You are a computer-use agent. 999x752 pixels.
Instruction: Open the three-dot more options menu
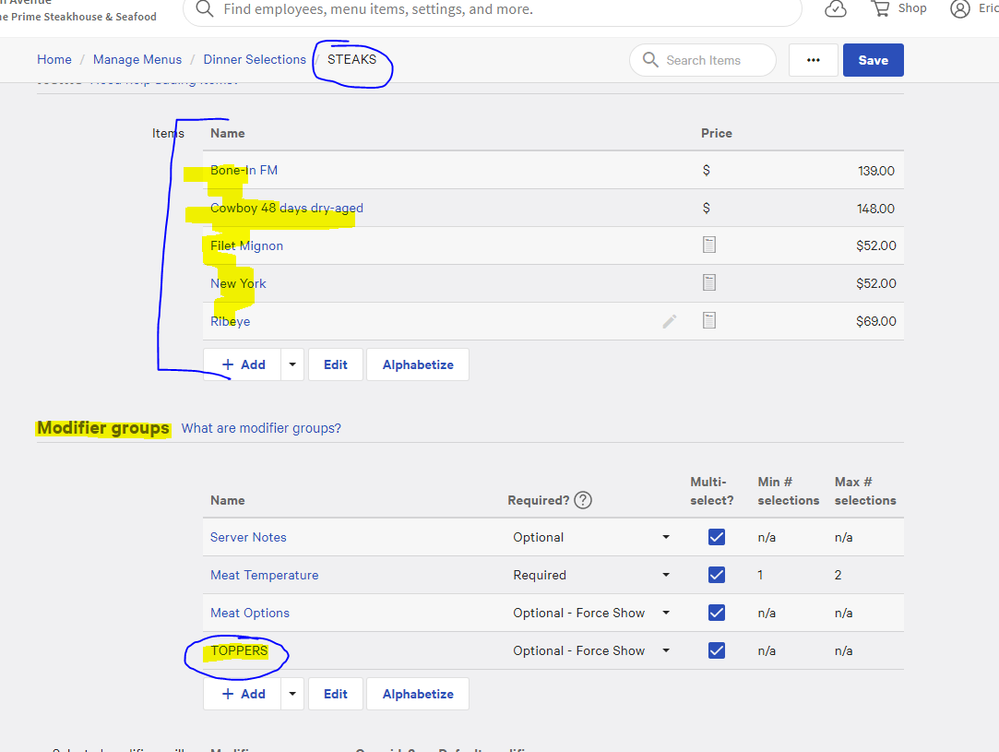pyautogui.click(x=813, y=60)
